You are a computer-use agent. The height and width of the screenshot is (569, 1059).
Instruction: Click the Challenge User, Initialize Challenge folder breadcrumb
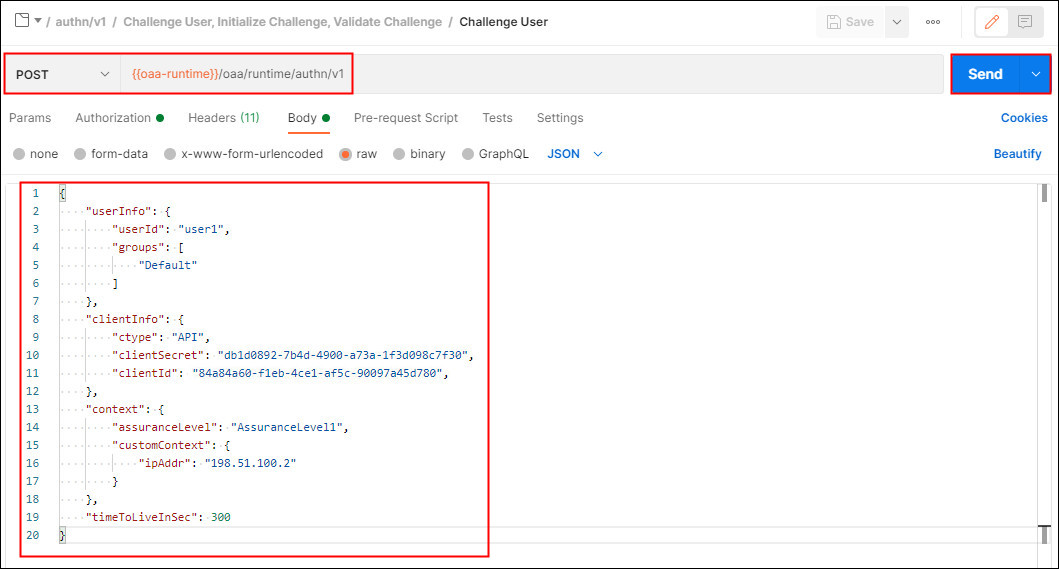(282, 22)
